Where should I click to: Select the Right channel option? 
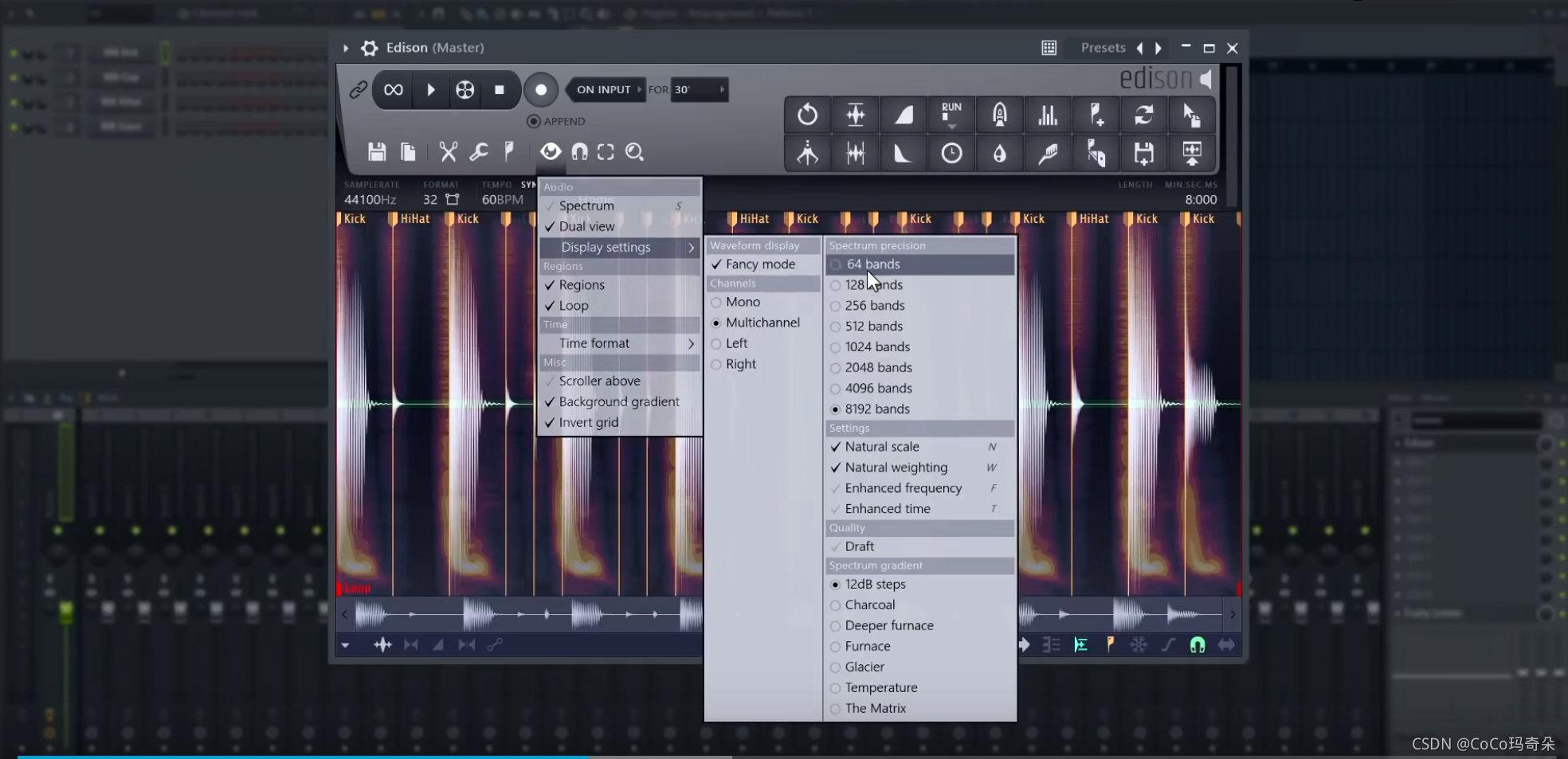763,364
